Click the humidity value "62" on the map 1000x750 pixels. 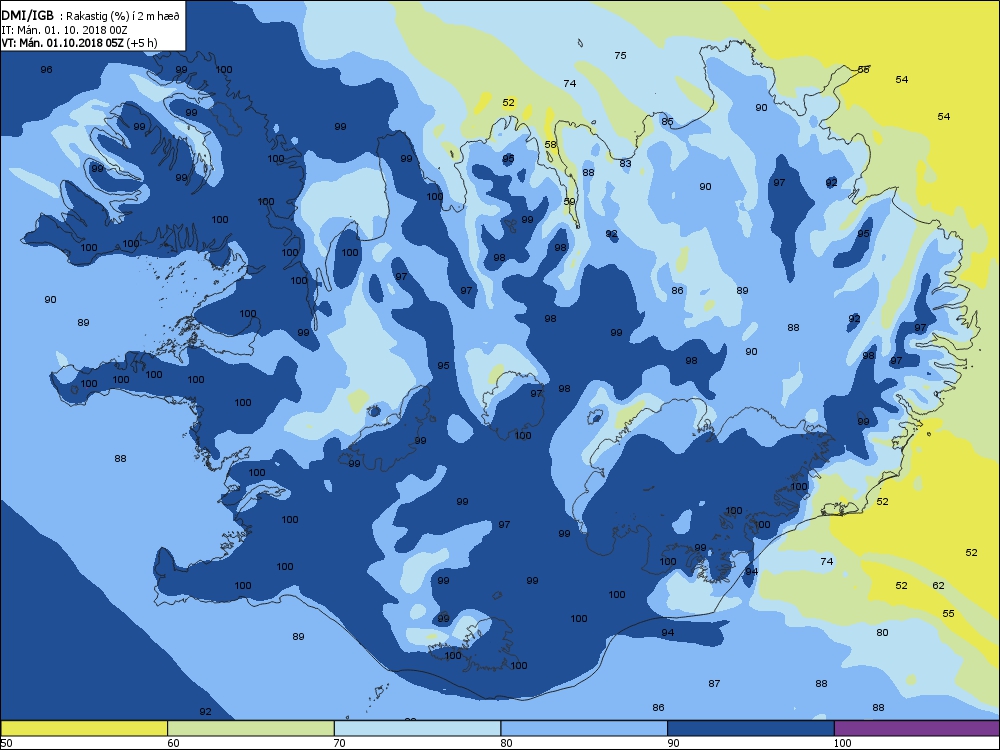pyautogui.click(x=938, y=585)
